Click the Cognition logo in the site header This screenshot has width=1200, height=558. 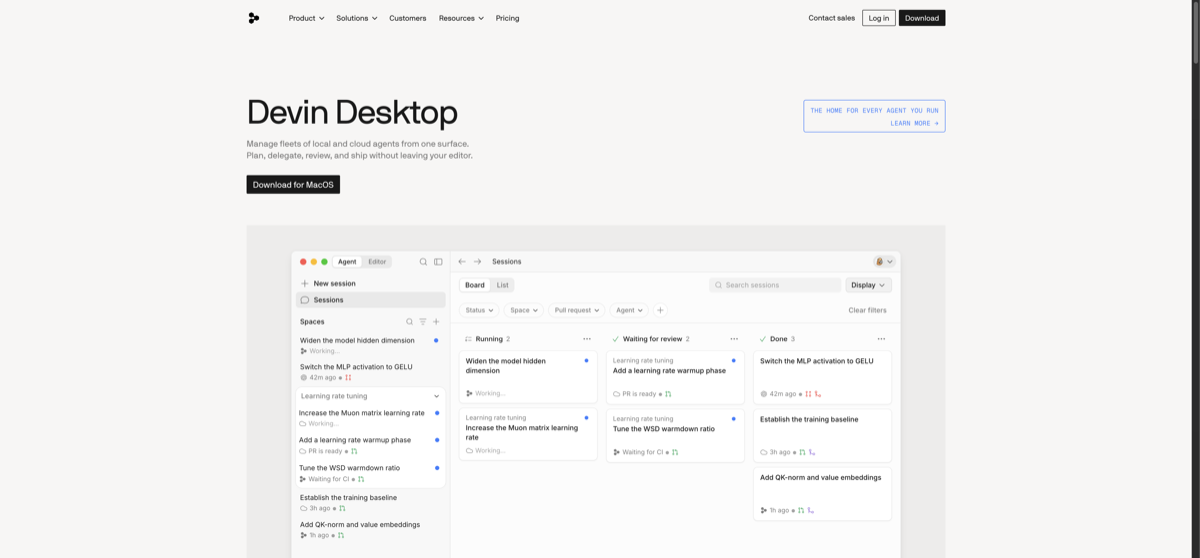(254, 18)
